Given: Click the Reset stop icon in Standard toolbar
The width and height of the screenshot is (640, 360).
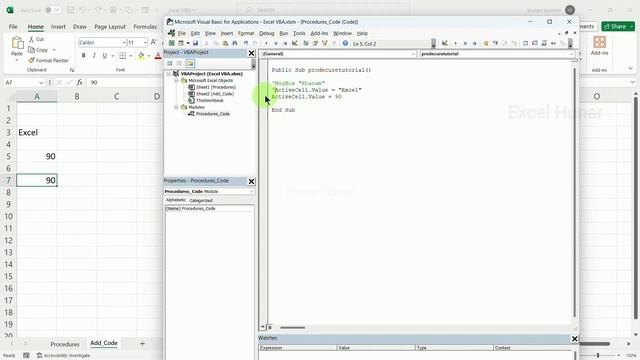Looking at the screenshot, I should [x=285, y=43].
